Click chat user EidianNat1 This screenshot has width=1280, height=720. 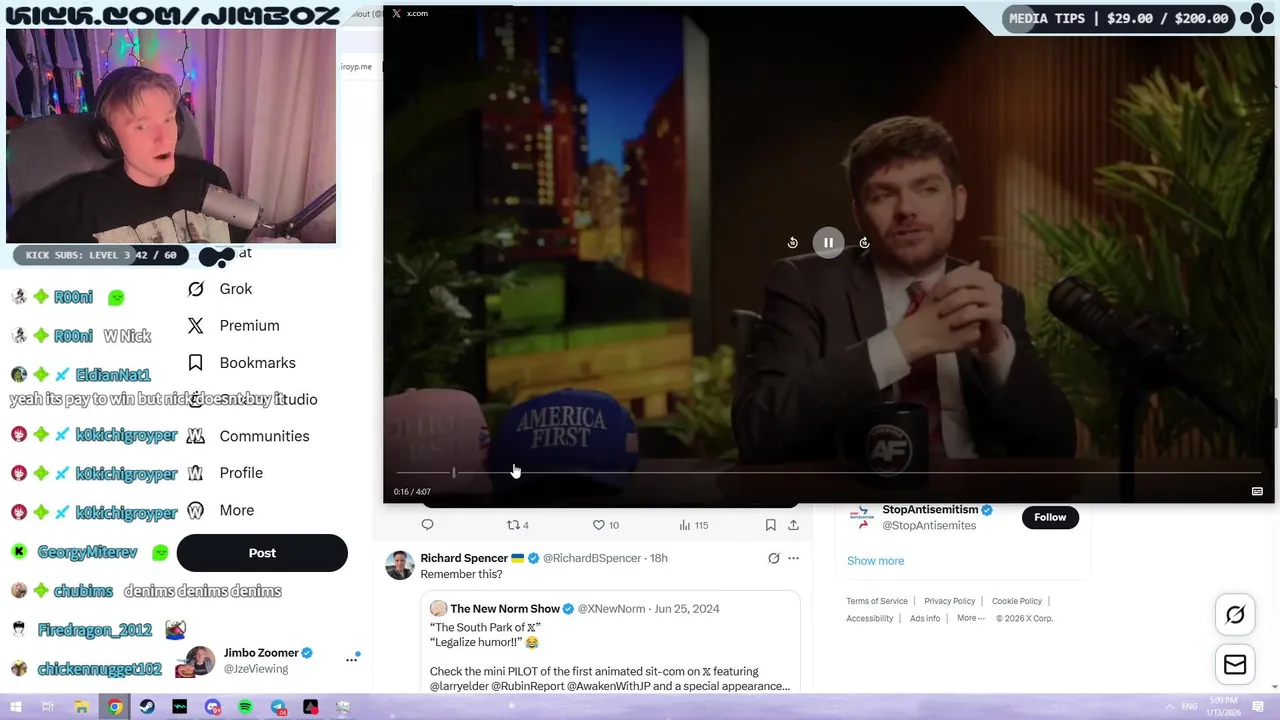click(113, 375)
